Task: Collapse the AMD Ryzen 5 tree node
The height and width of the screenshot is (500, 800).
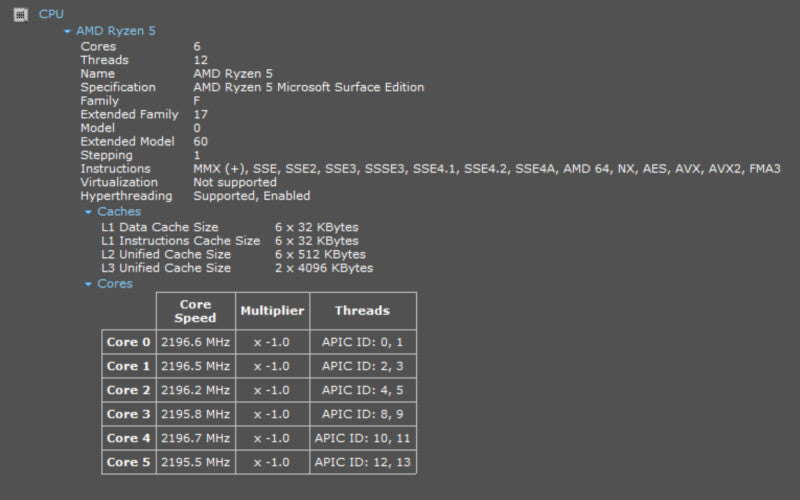Action: pyautogui.click(x=67, y=32)
